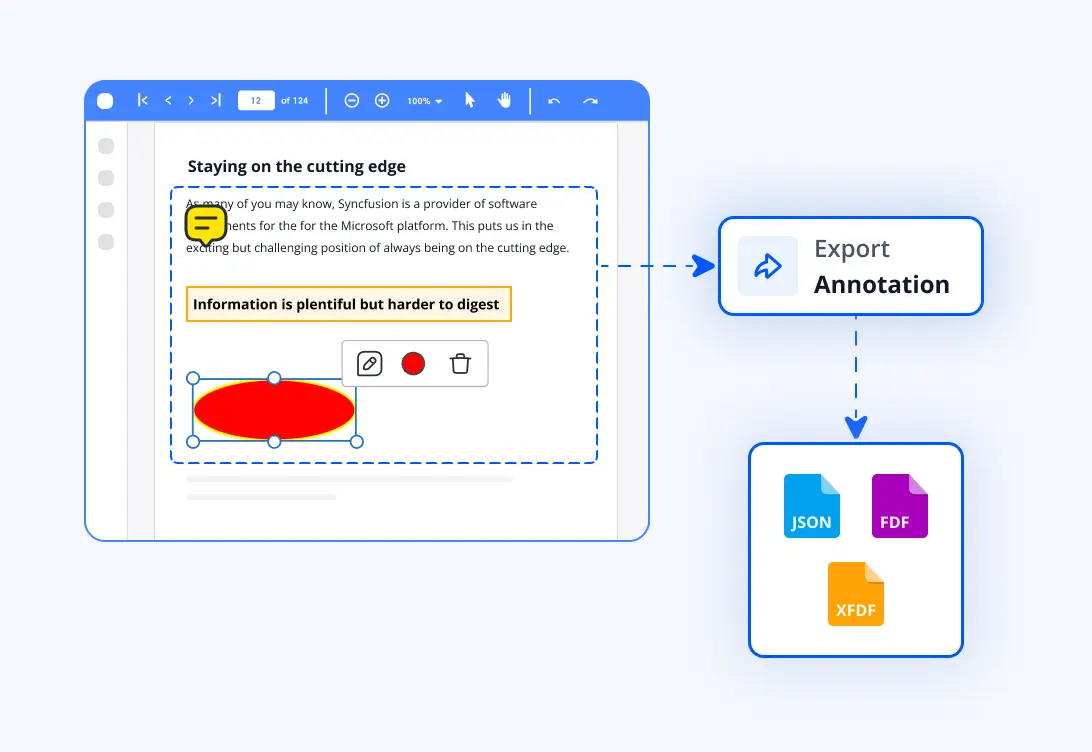Viewport: 1092px width, 752px height.
Task: Delete the ellipse annotation with trash icon
Action: [x=461, y=363]
